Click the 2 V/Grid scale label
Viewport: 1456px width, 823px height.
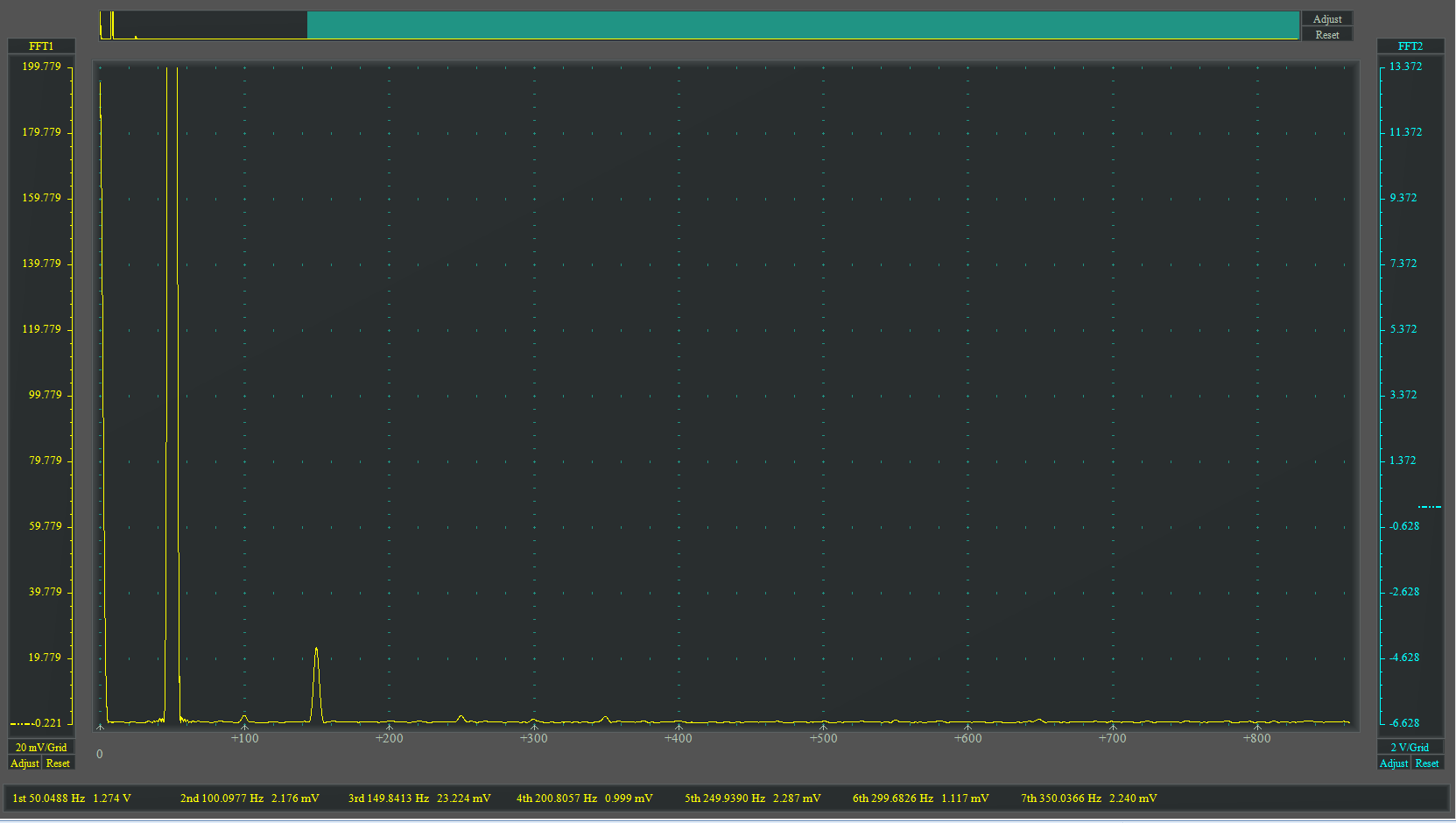1410,748
